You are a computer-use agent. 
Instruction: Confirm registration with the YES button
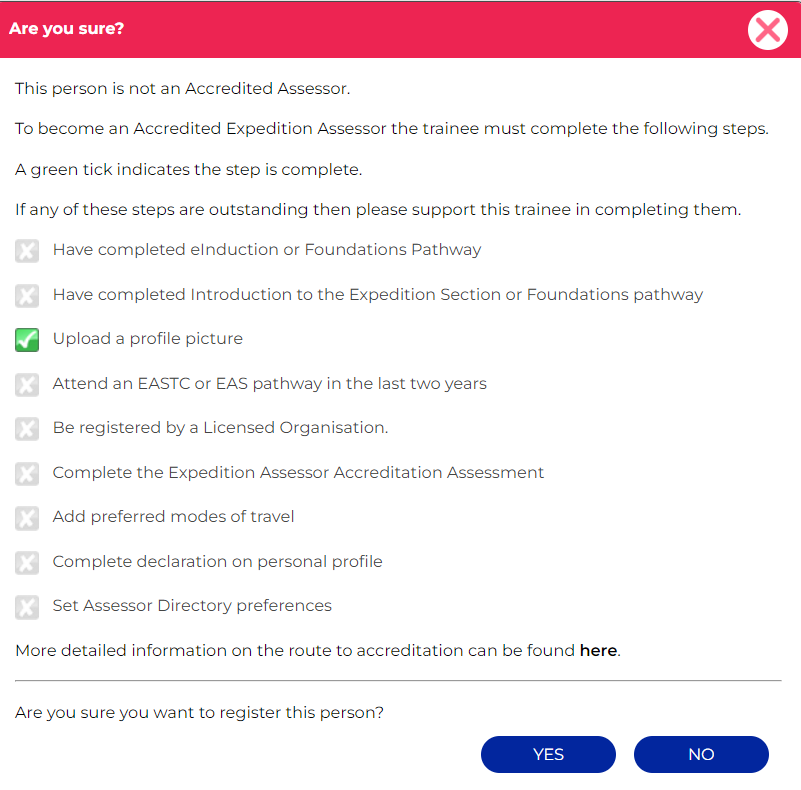[x=548, y=754]
